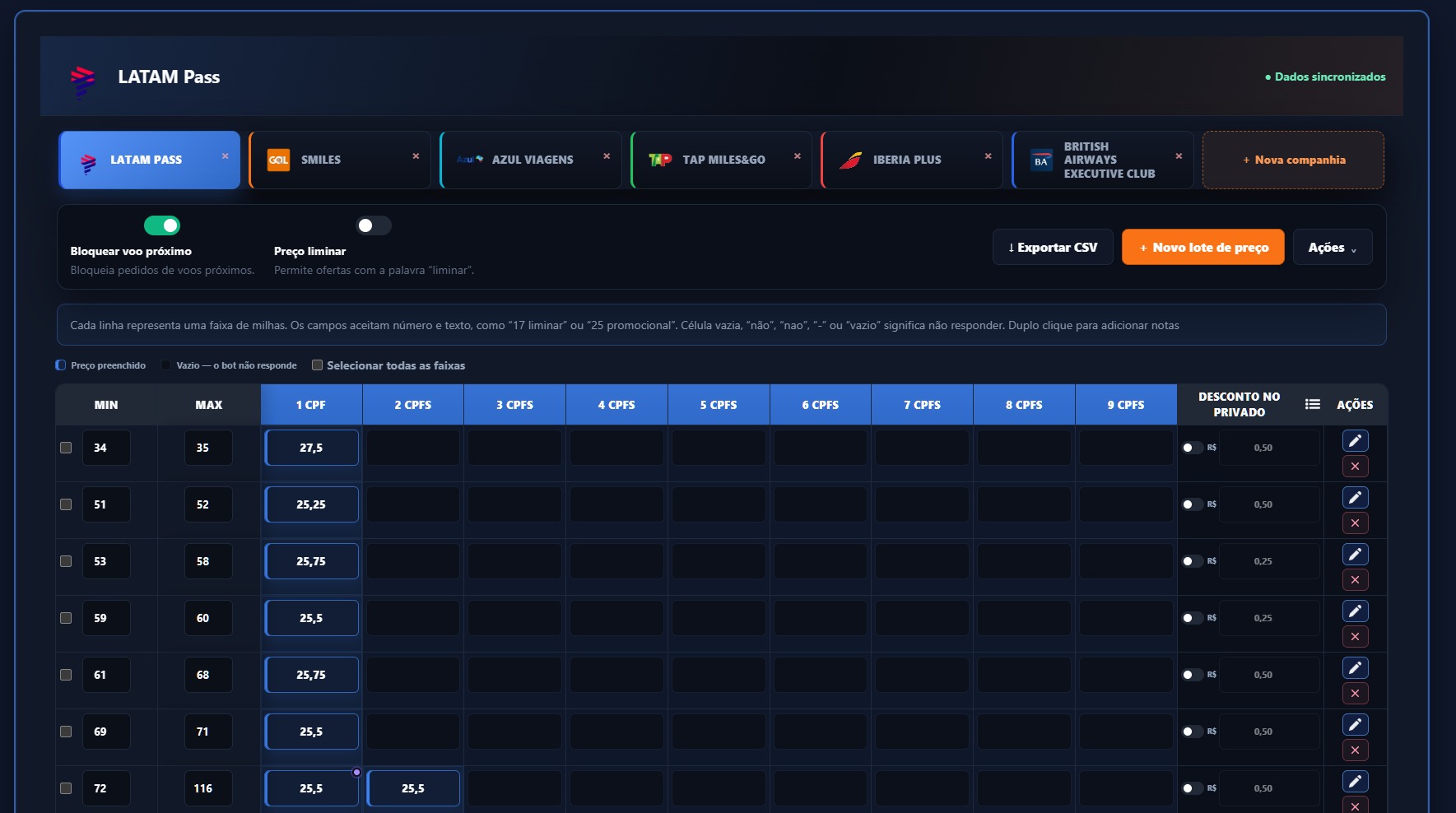The width and height of the screenshot is (1456, 813).
Task: Delete the 51–52 miles row
Action: (x=1355, y=523)
